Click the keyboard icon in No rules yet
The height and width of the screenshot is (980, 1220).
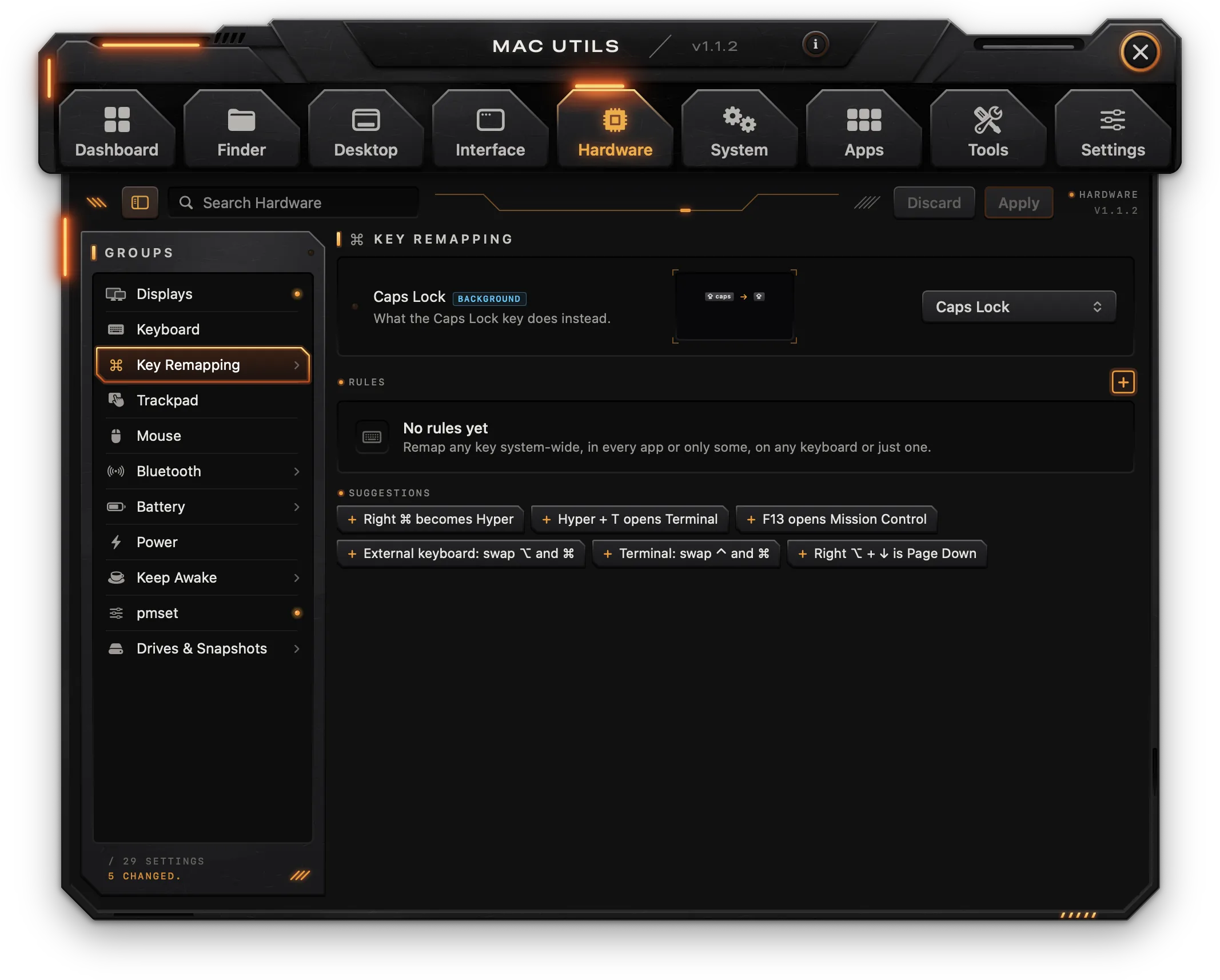pos(372,437)
